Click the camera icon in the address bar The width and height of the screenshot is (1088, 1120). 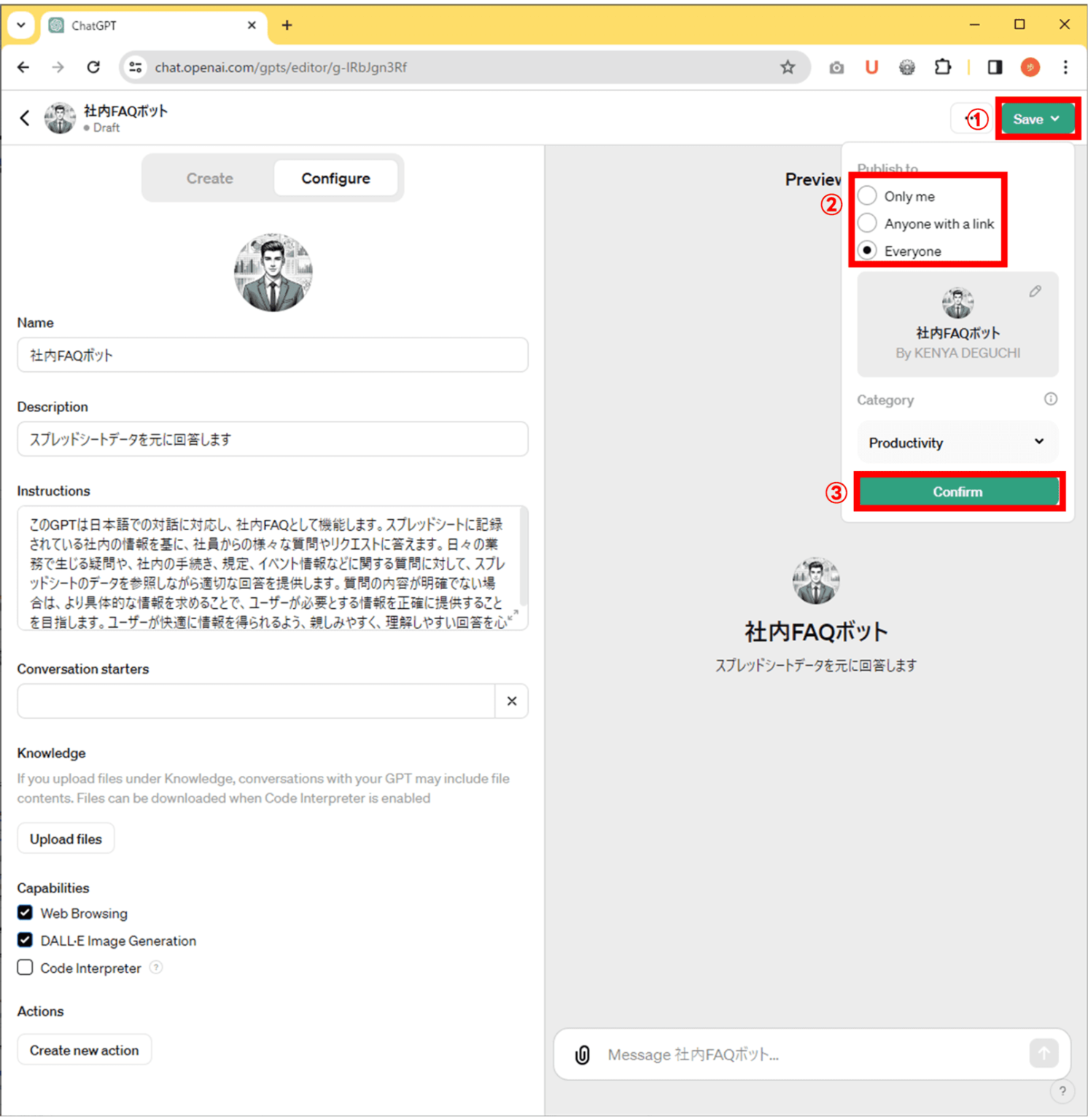point(836,67)
